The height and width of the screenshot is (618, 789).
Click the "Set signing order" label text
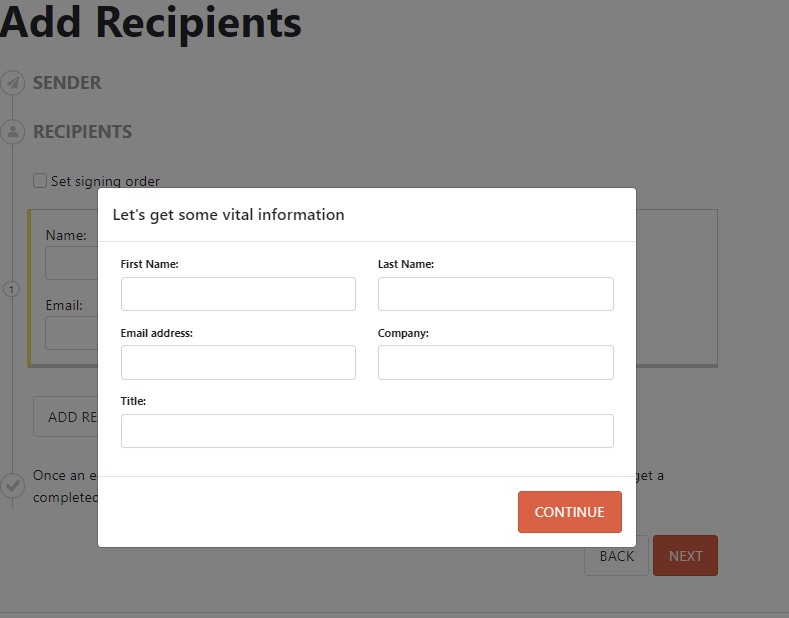coord(105,181)
